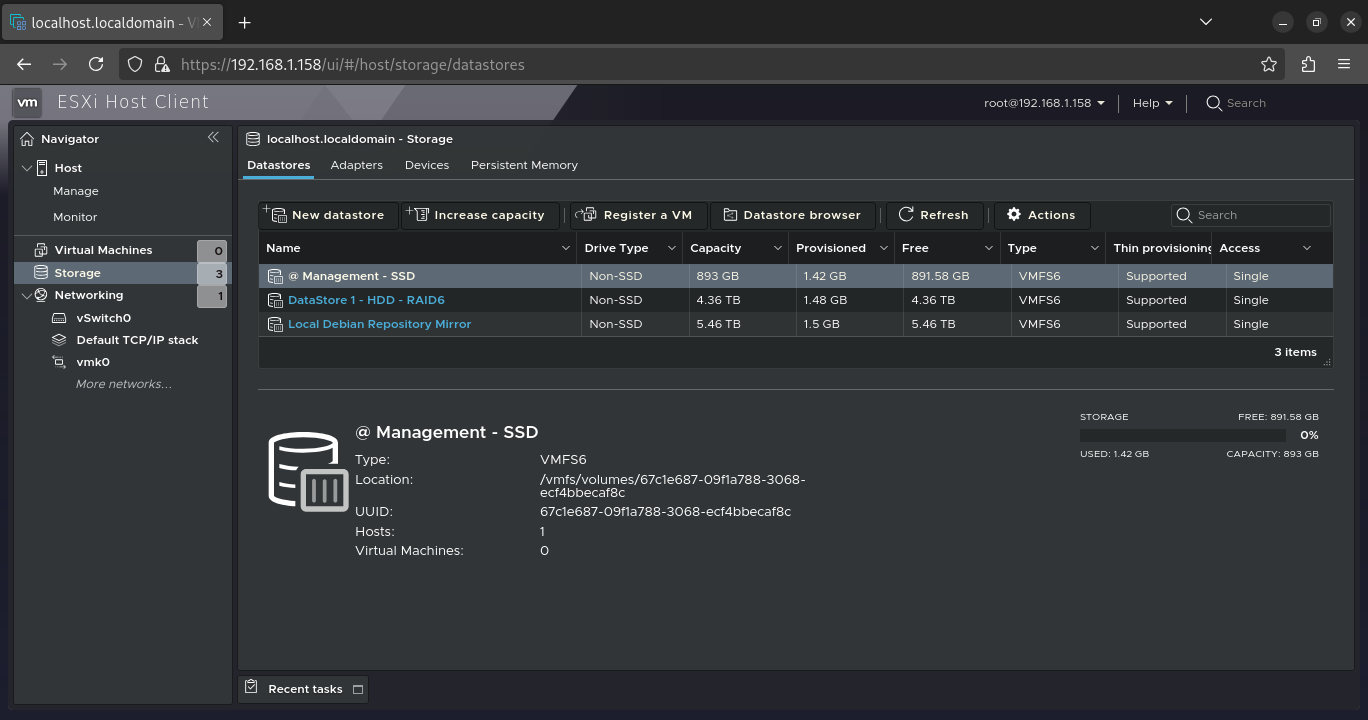Click the Local Debian Repository Mirror row icon

click(x=275, y=324)
